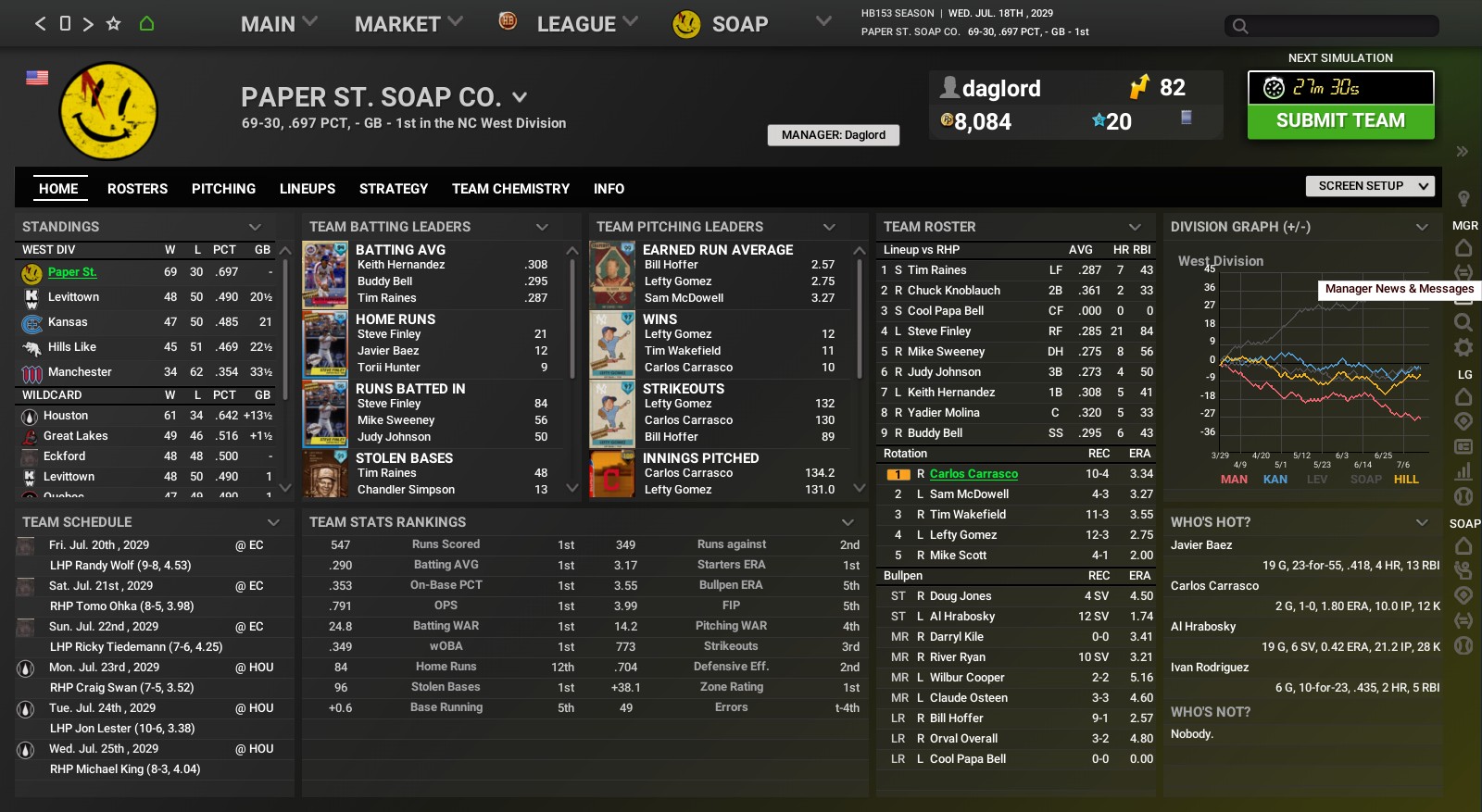Viewport: 1482px width, 812px height.
Task: Click the search input field
Action: click(1331, 26)
